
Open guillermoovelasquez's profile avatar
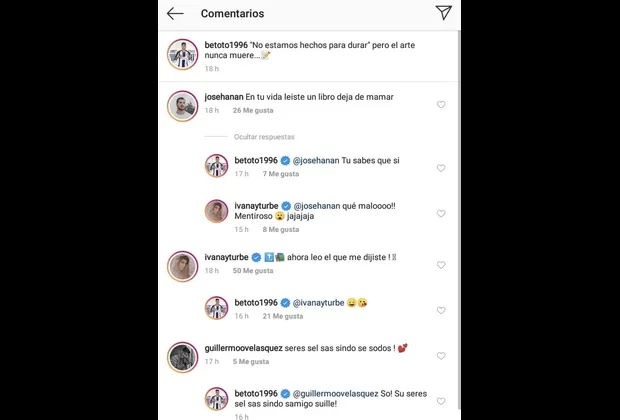[181, 355]
